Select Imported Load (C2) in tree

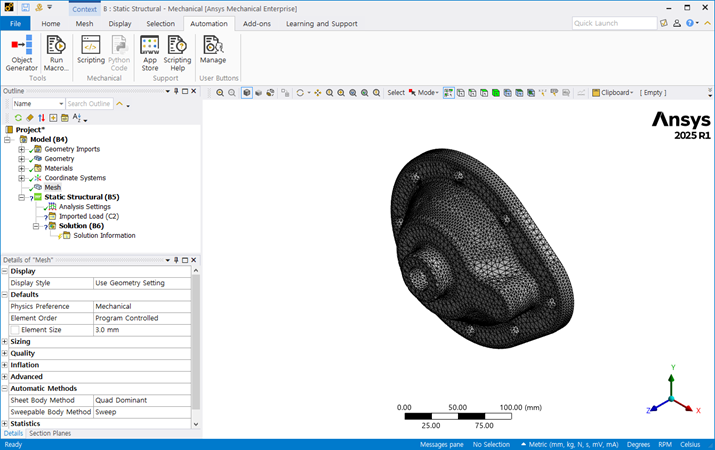pyautogui.click(x=89, y=216)
